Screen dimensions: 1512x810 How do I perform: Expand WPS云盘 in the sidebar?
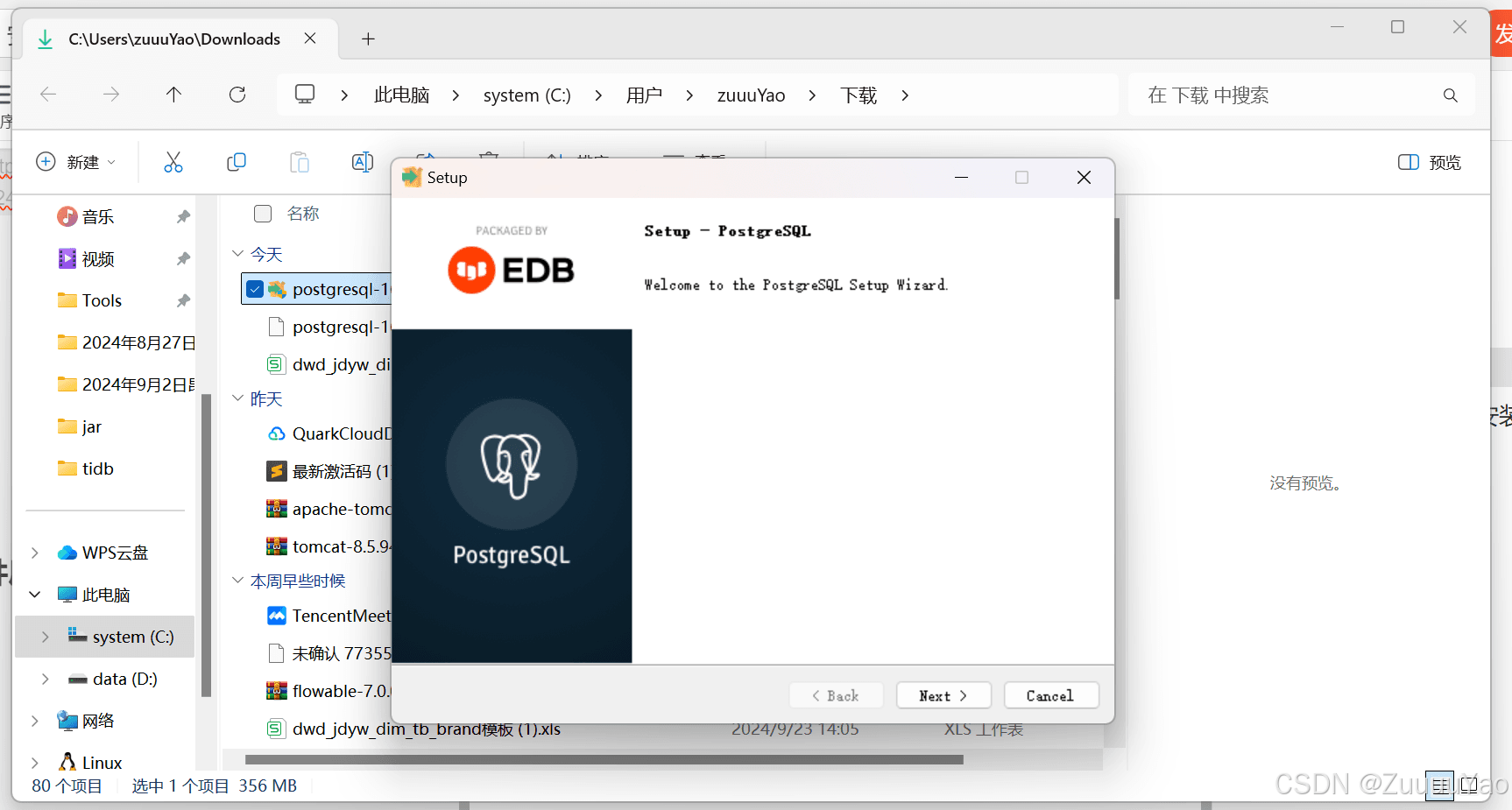(35, 553)
